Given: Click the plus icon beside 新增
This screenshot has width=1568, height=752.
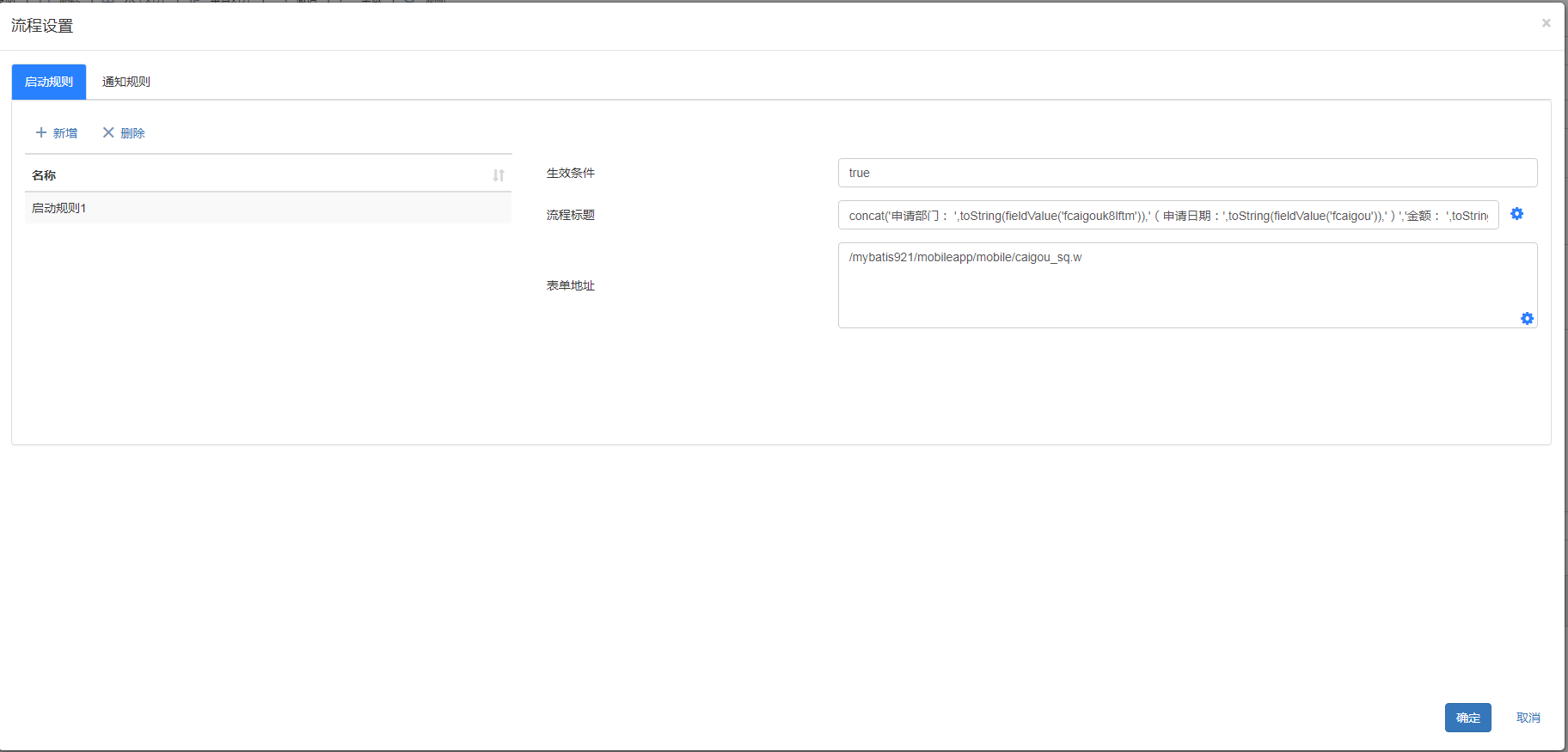Looking at the screenshot, I should tap(41, 132).
